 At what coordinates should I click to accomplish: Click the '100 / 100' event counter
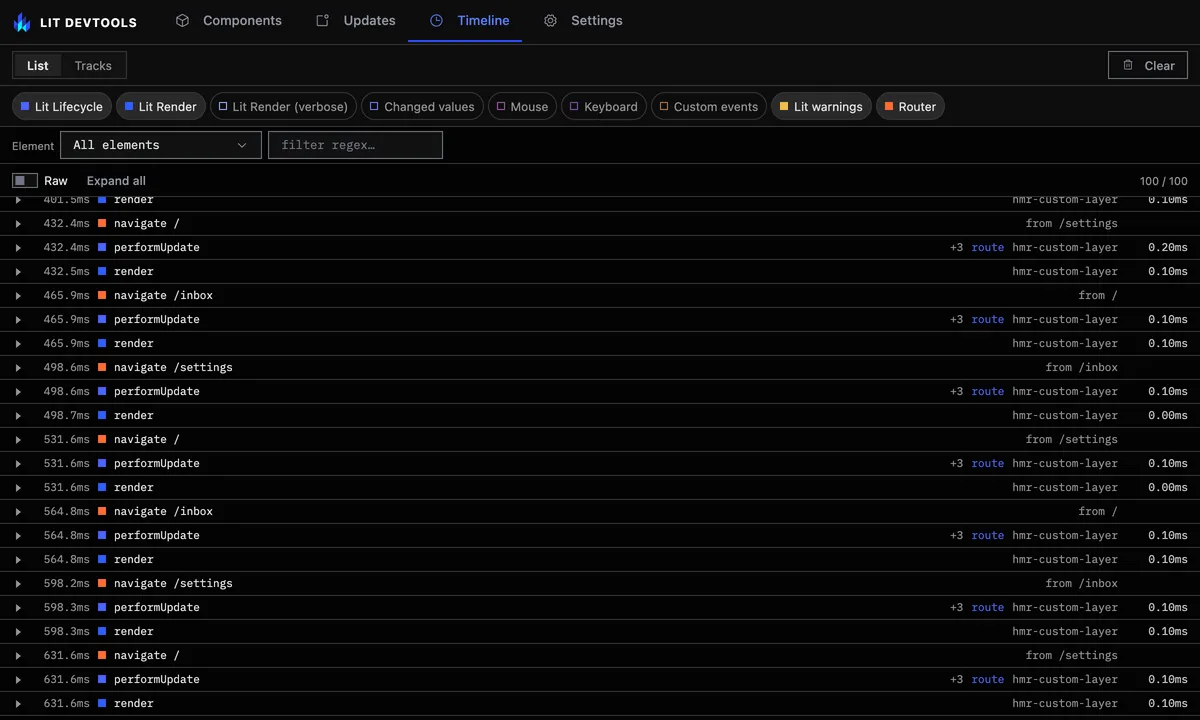click(1164, 181)
